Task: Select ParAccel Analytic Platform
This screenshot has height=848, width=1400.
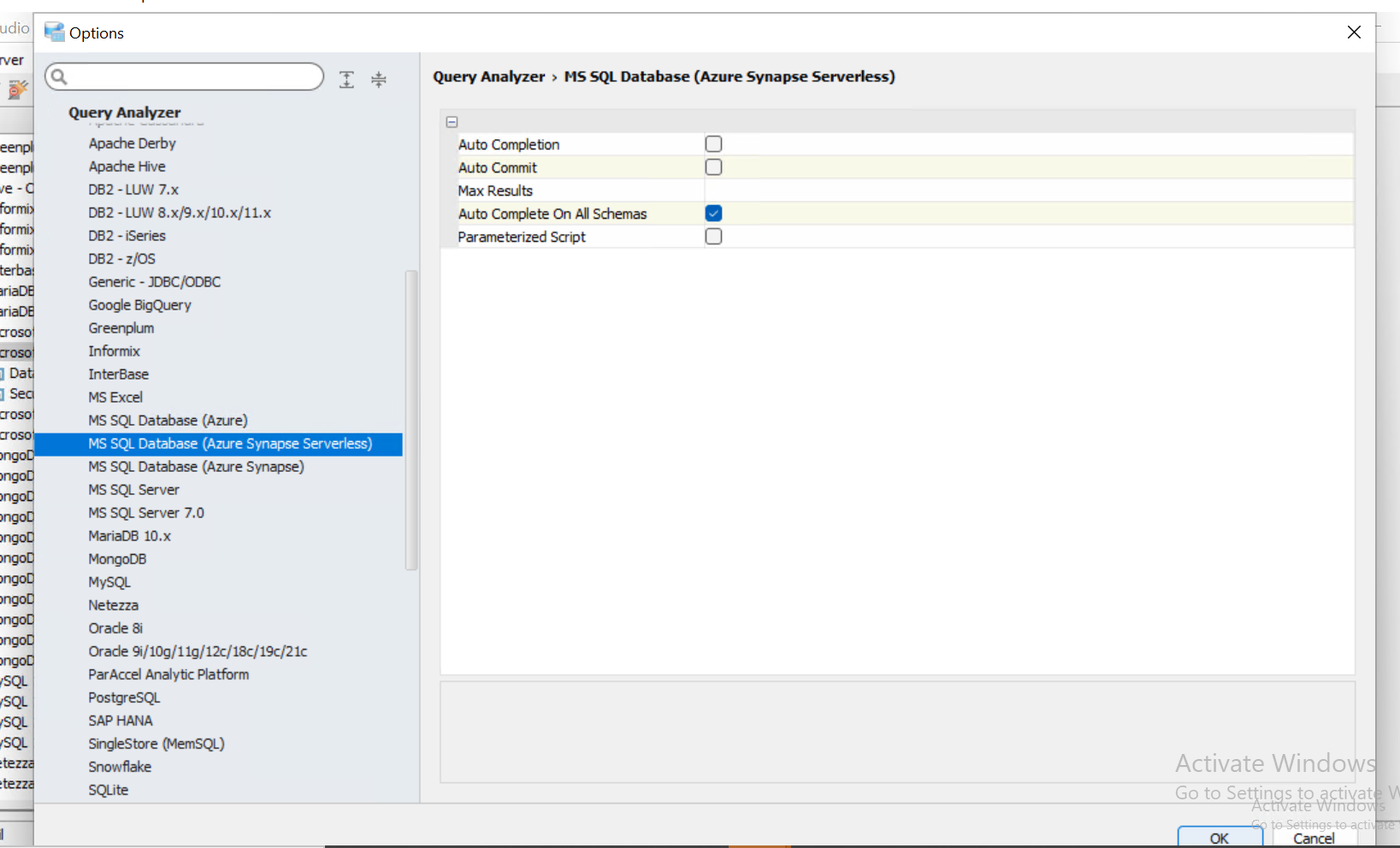Action: point(169,674)
